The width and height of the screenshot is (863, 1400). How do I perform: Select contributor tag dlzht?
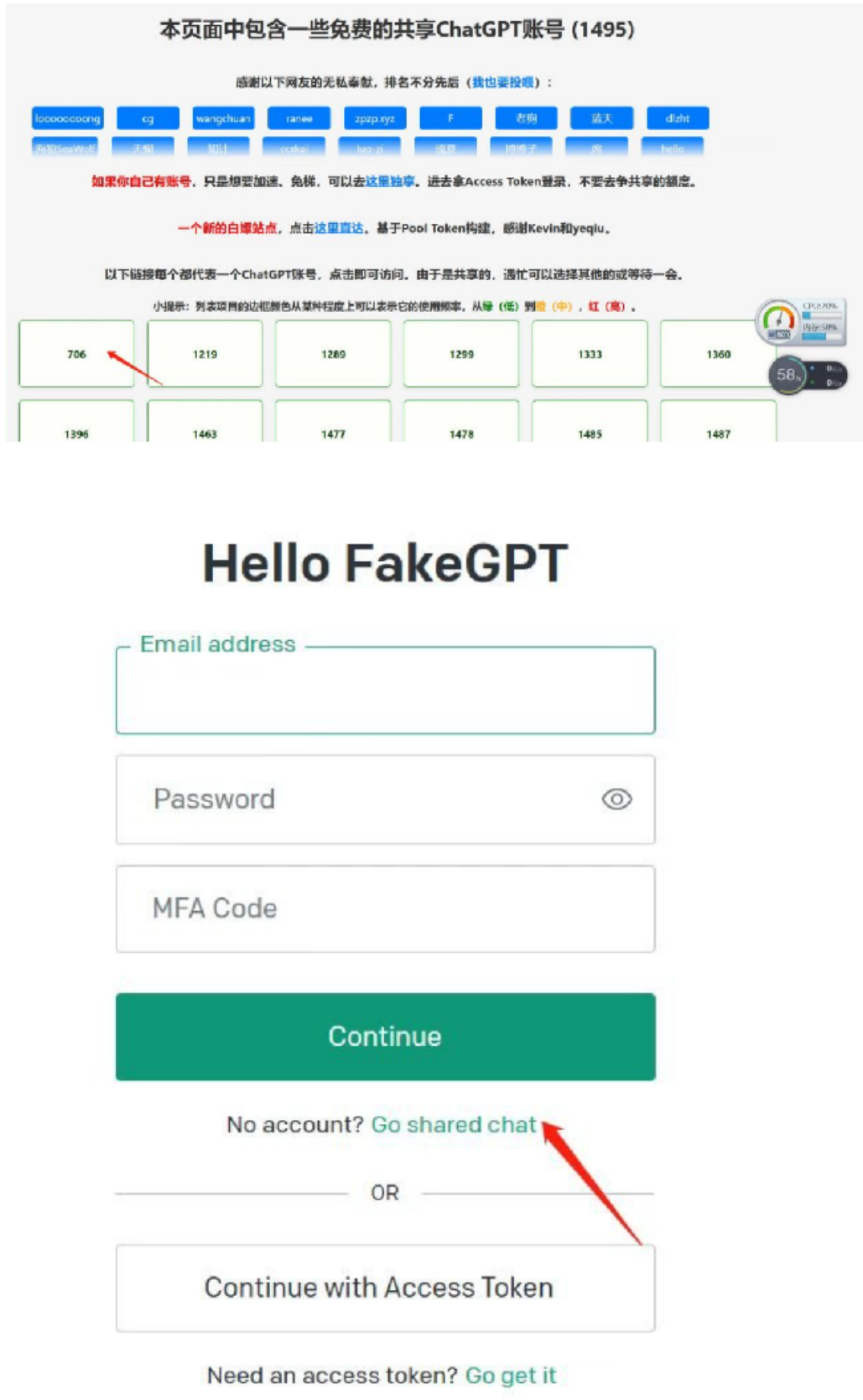coord(678,118)
